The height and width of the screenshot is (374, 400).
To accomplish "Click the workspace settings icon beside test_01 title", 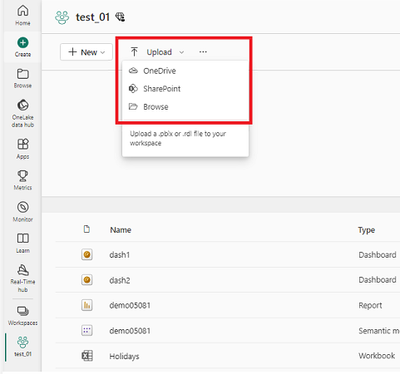I will [x=120, y=17].
